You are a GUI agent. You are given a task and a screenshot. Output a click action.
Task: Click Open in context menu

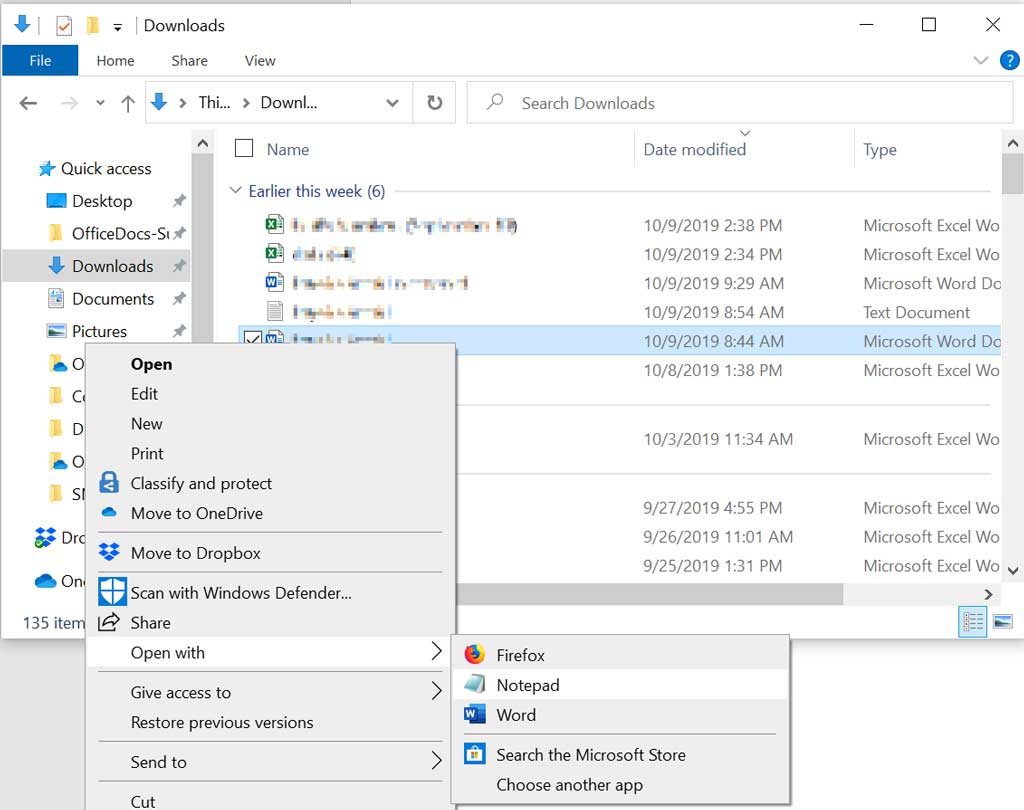click(270, 364)
